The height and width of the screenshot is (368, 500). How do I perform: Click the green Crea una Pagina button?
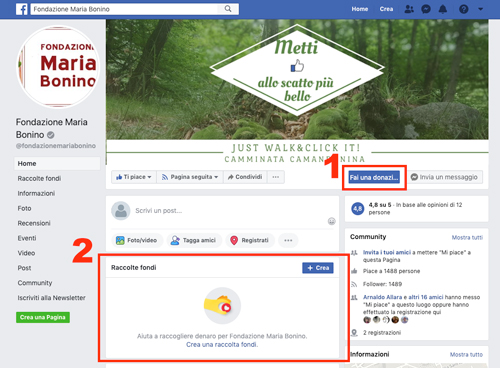point(43,317)
